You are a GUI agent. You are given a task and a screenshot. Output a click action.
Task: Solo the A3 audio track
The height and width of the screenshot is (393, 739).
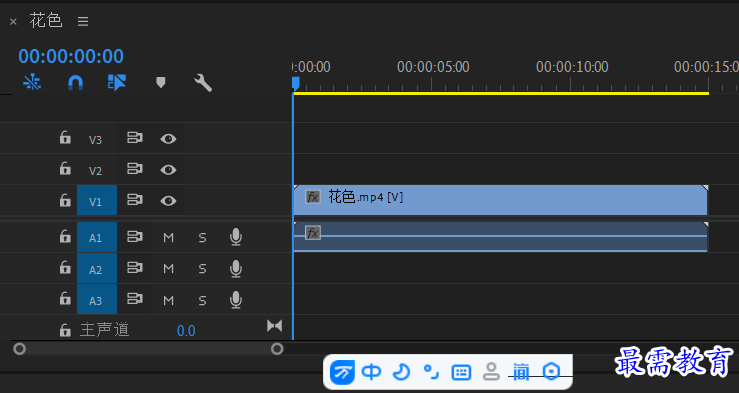(x=202, y=301)
